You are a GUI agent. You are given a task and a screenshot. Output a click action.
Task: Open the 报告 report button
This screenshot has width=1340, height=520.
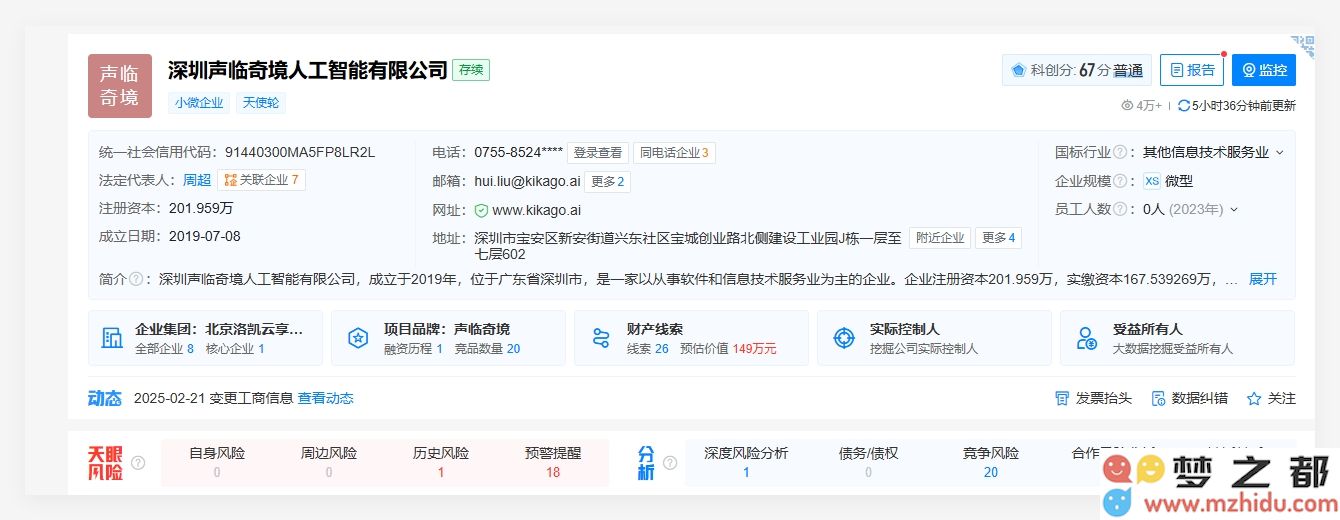coord(1191,70)
